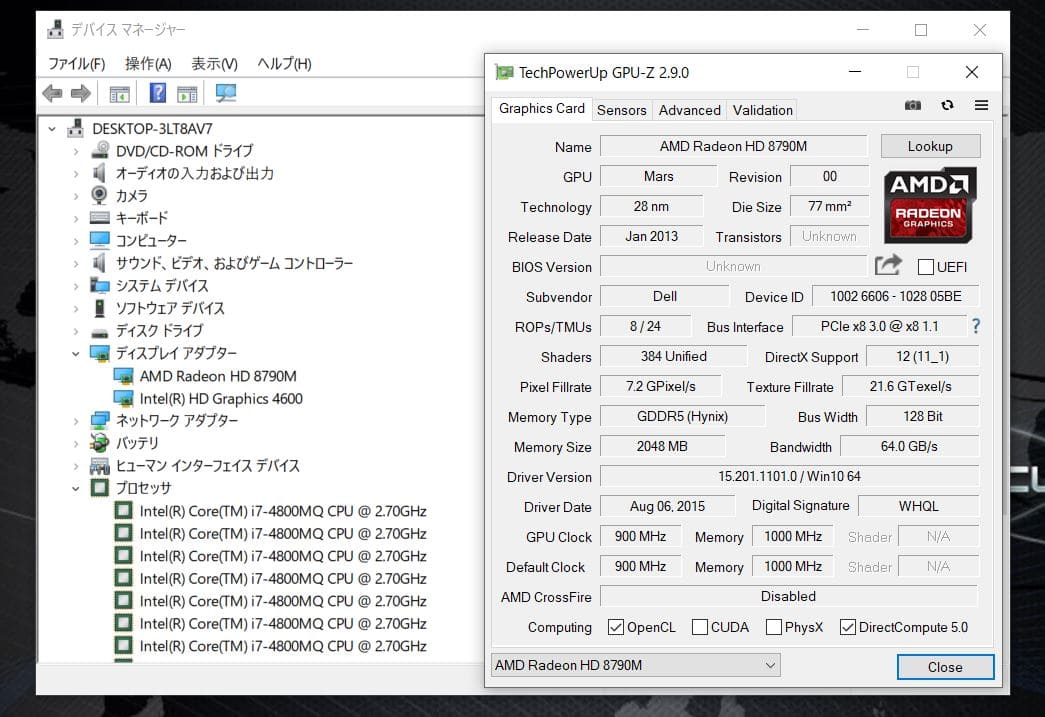Click the バッテリ battery icon
Screen dimensions: 1045x717
coord(99,442)
